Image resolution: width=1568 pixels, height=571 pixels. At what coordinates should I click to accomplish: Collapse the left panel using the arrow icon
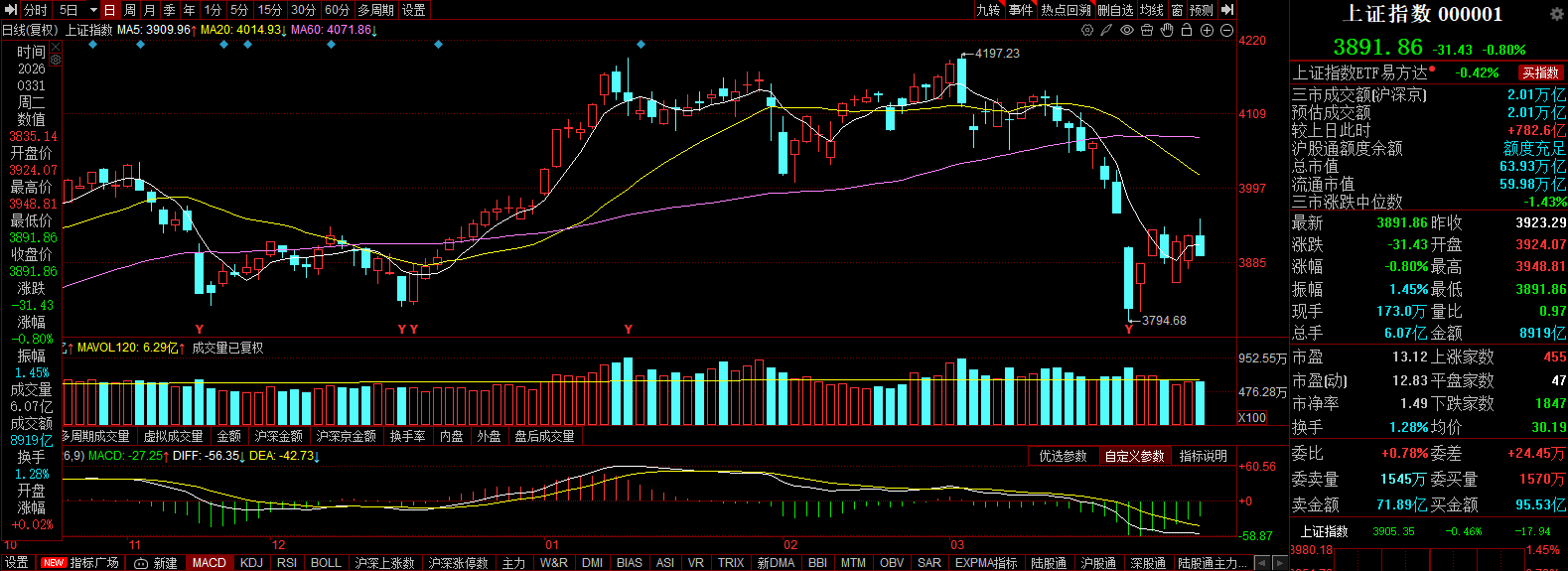pos(11,10)
